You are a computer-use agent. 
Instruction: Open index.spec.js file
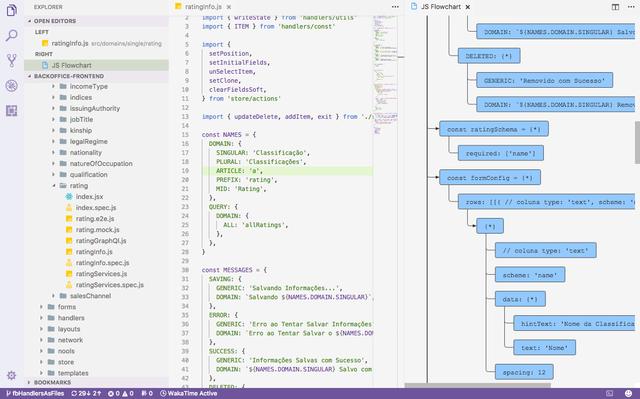click(96, 208)
